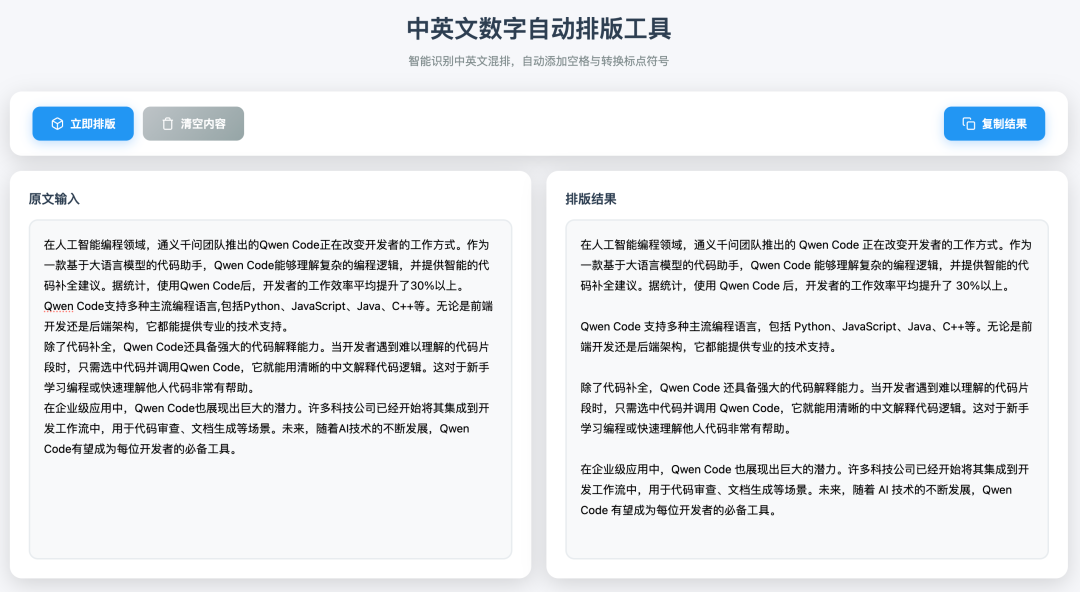Screen dimensions: 1080x592
Task: Place cursor in input line starting Qwen Code支持多种
Action: click(x=200, y=306)
